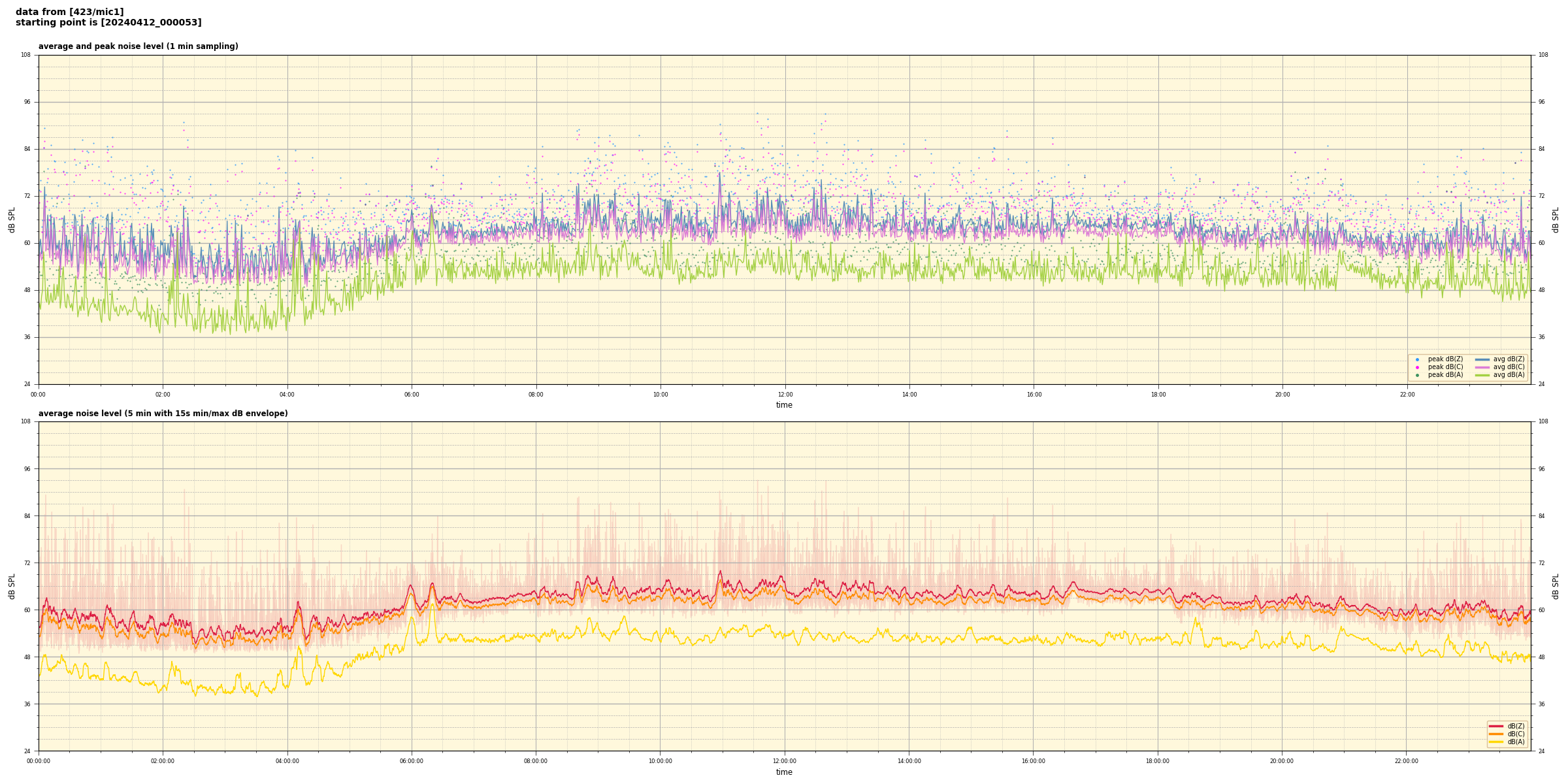Click the avg dB(C) legend line
Viewport: 1568px width, 784px height.
point(1482,367)
